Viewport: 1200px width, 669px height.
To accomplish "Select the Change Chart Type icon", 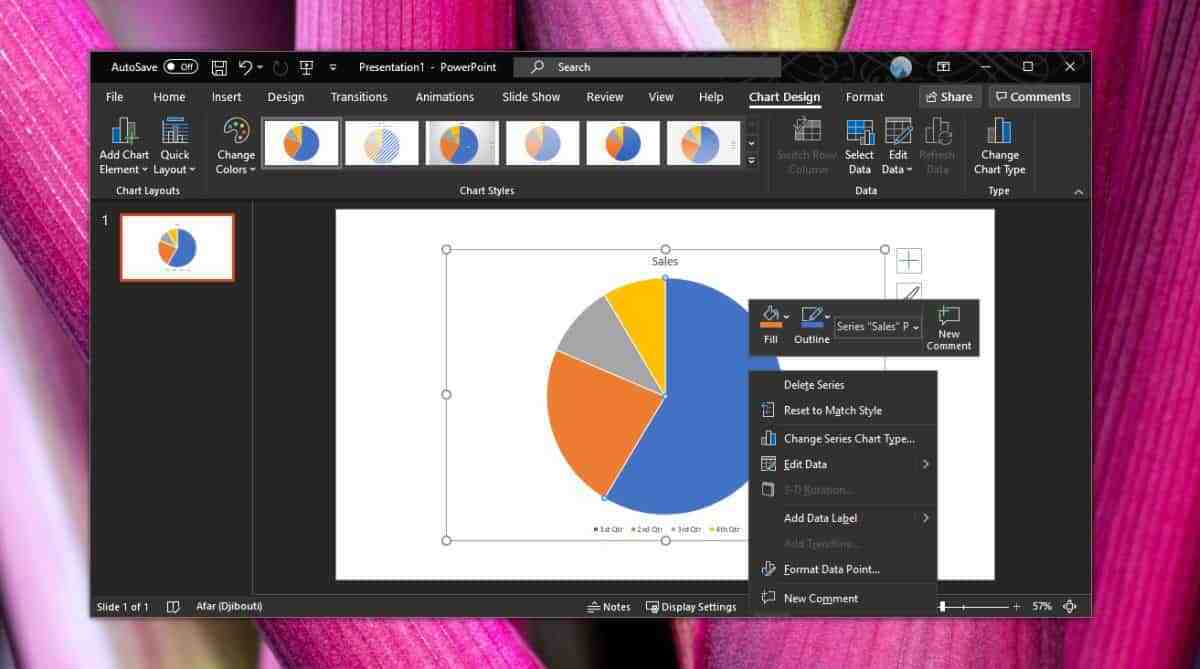I will (999, 145).
